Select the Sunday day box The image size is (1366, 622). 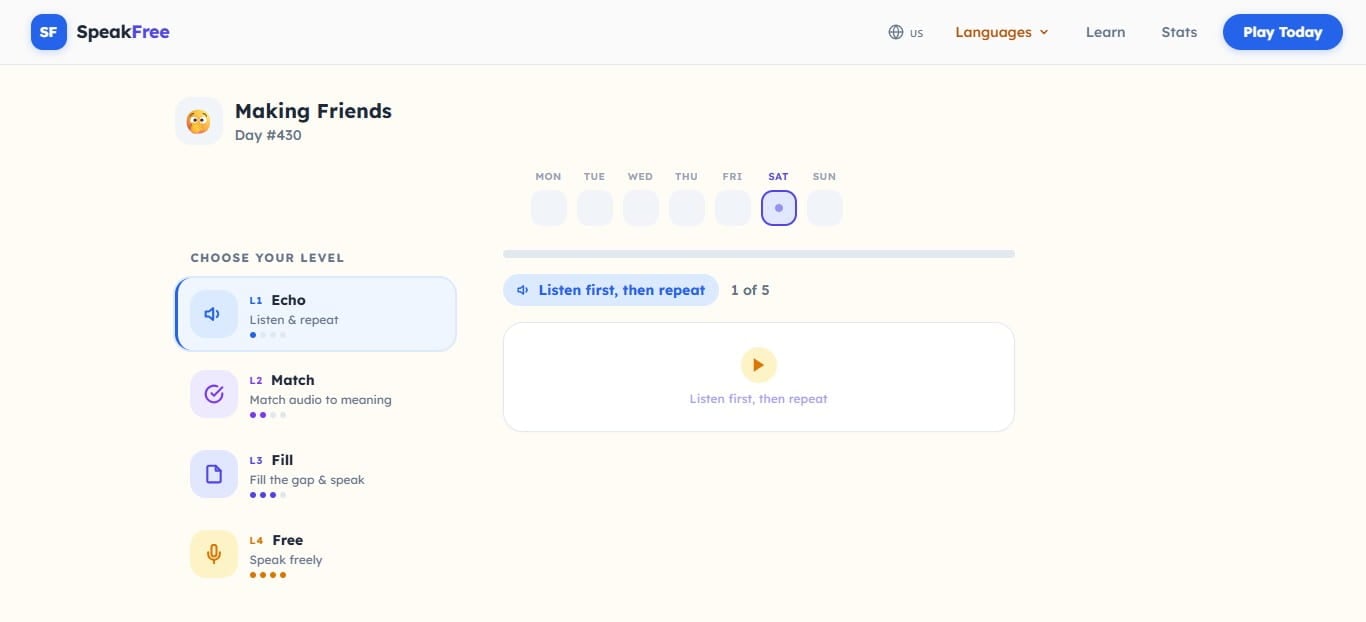click(x=824, y=208)
